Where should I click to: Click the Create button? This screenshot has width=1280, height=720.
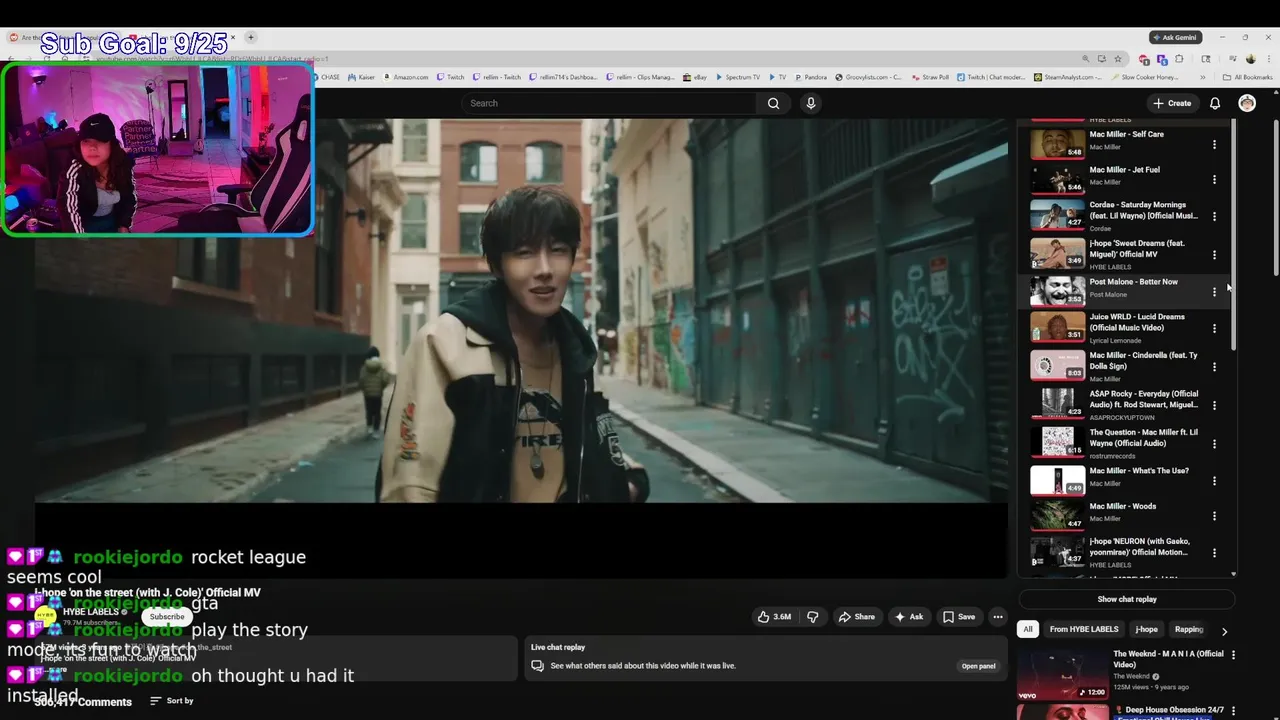pos(1172,103)
